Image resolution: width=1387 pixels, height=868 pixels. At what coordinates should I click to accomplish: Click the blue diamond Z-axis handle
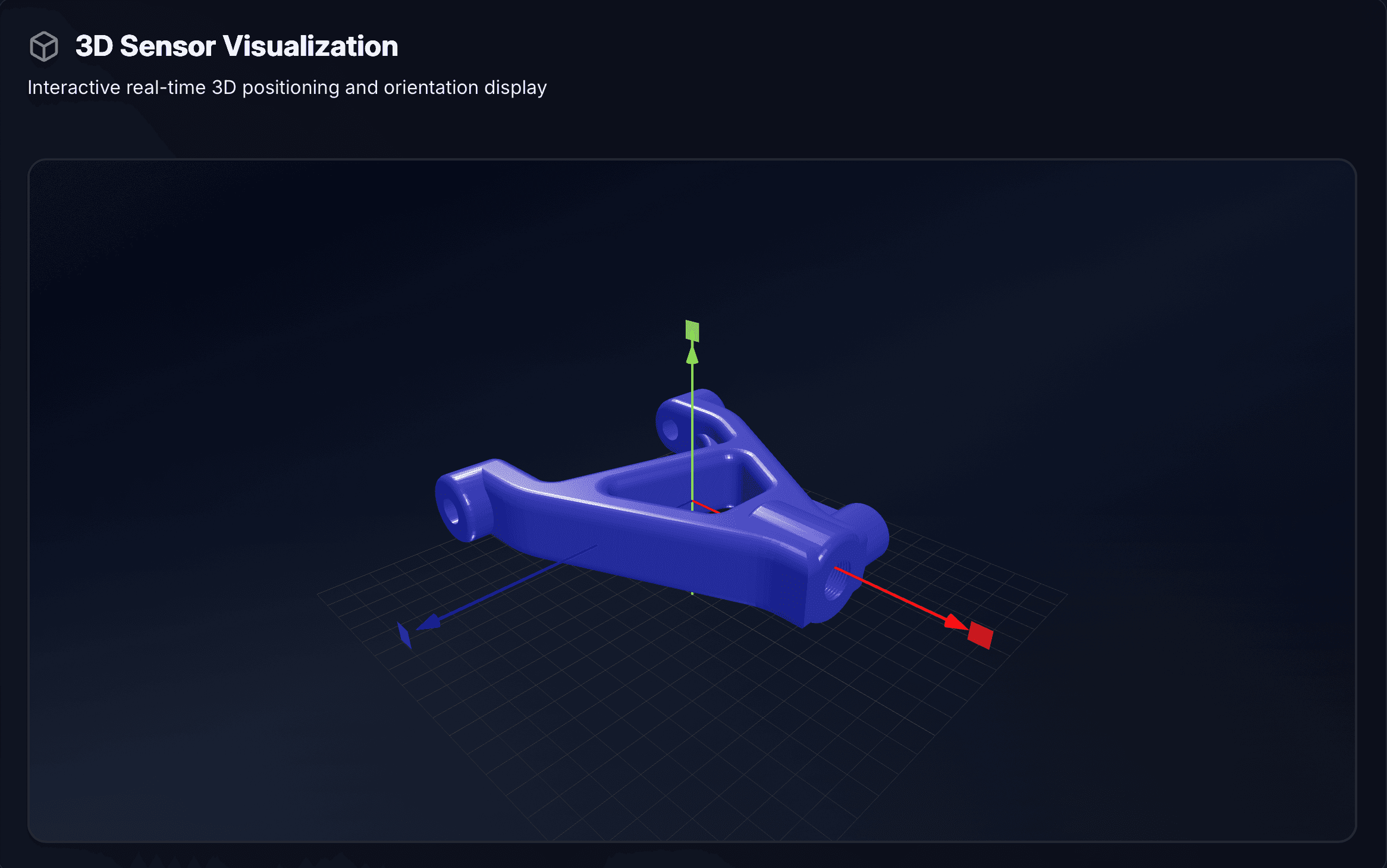[x=404, y=635]
